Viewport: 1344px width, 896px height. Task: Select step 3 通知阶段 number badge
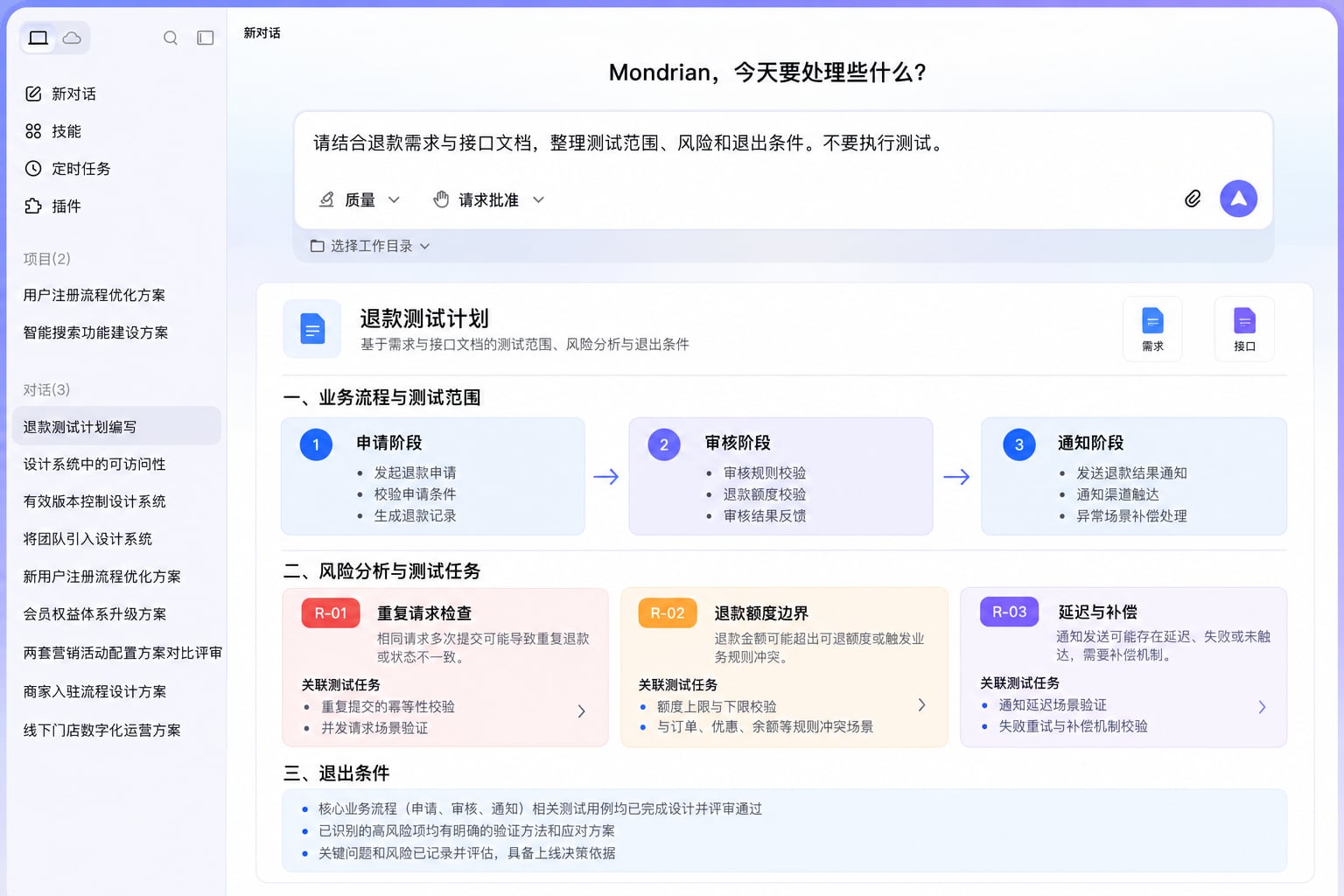(x=1018, y=444)
